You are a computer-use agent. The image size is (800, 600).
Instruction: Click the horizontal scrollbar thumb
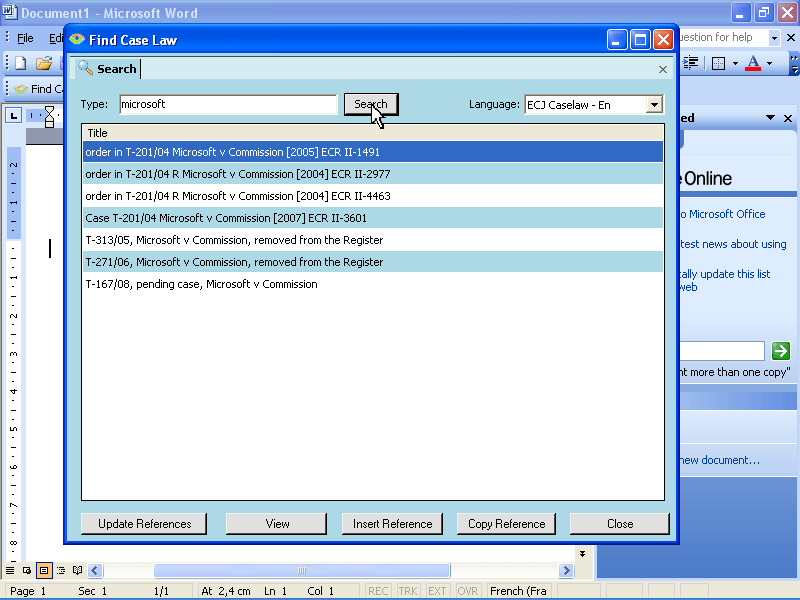[302, 570]
